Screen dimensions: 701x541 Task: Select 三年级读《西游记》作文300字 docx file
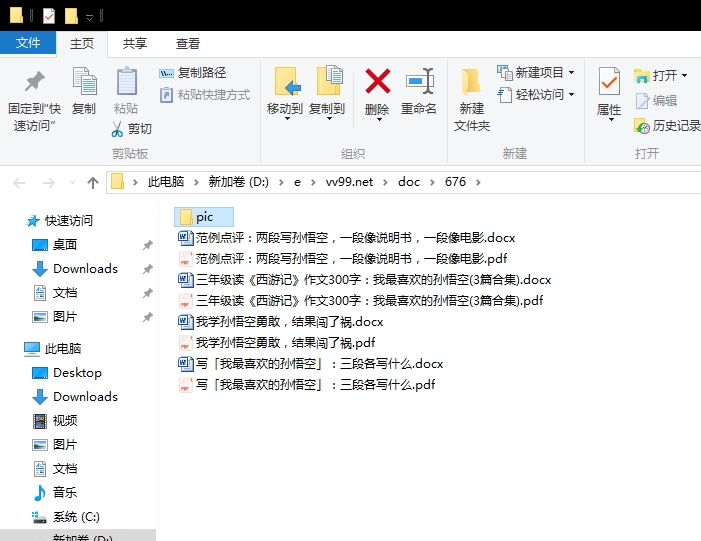tap(364, 280)
